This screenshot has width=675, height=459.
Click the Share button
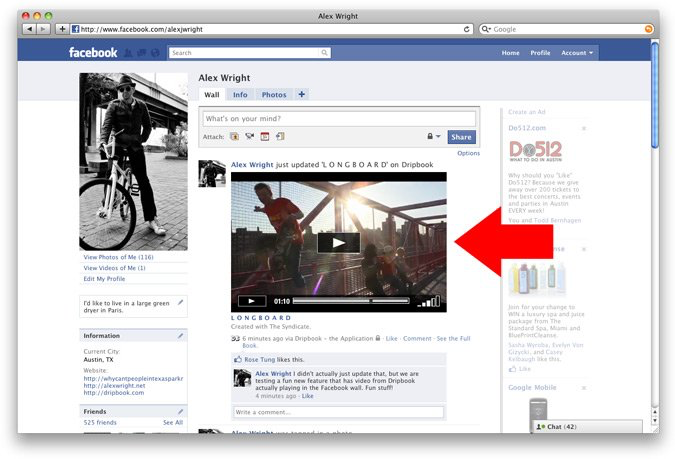pyautogui.click(x=461, y=137)
